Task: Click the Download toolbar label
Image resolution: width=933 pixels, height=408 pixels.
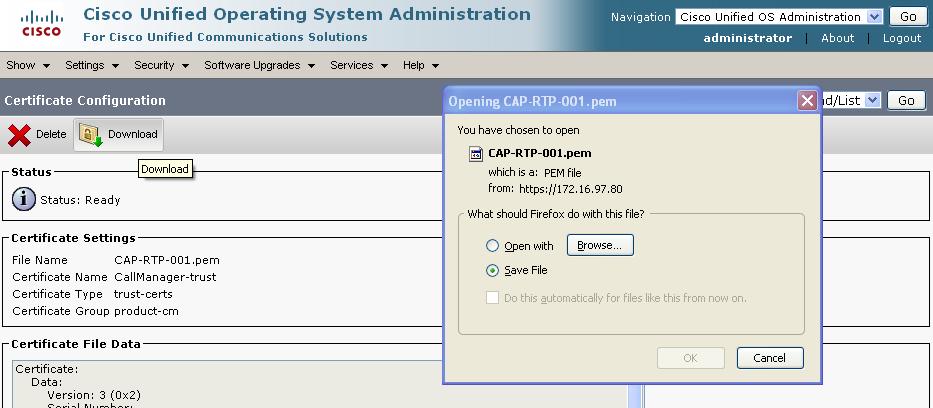Action: (133, 134)
